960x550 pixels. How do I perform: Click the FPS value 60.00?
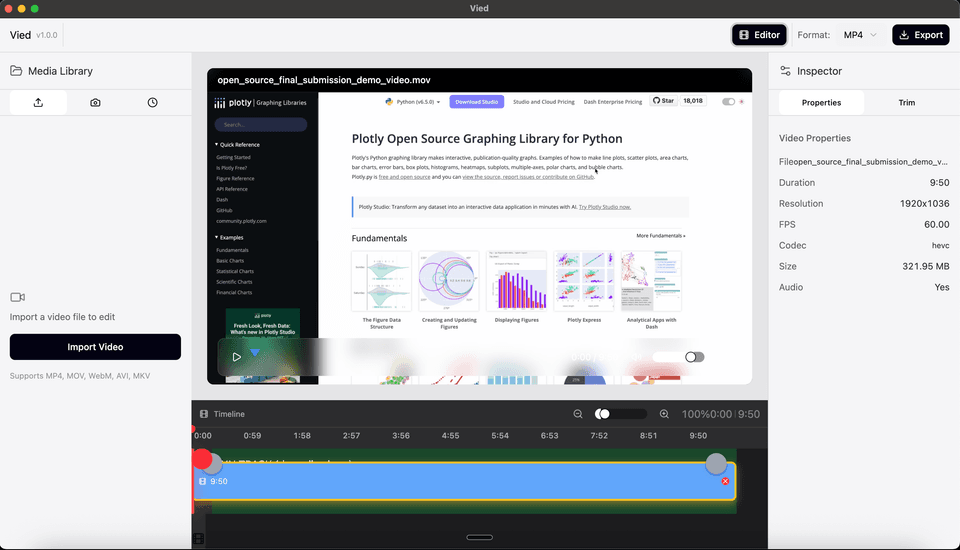(x=937, y=224)
